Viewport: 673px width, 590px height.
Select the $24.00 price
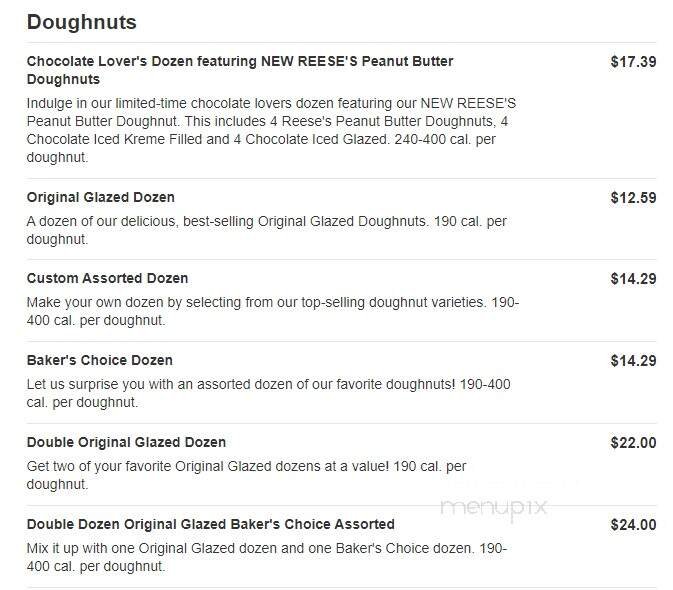[x=633, y=525]
